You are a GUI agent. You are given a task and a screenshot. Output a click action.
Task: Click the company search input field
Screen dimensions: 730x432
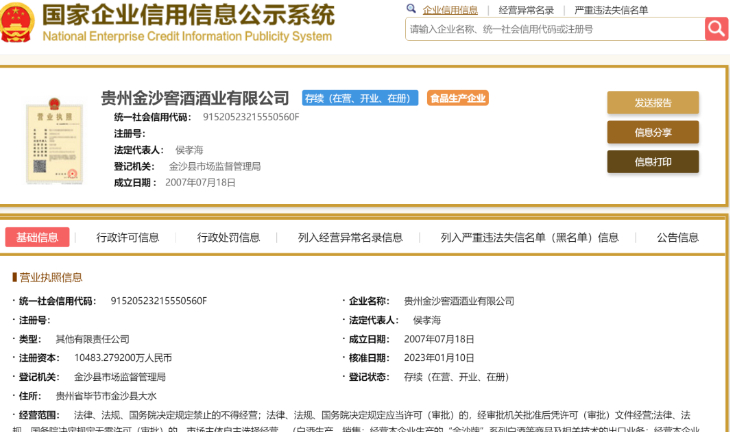[555, 29]
